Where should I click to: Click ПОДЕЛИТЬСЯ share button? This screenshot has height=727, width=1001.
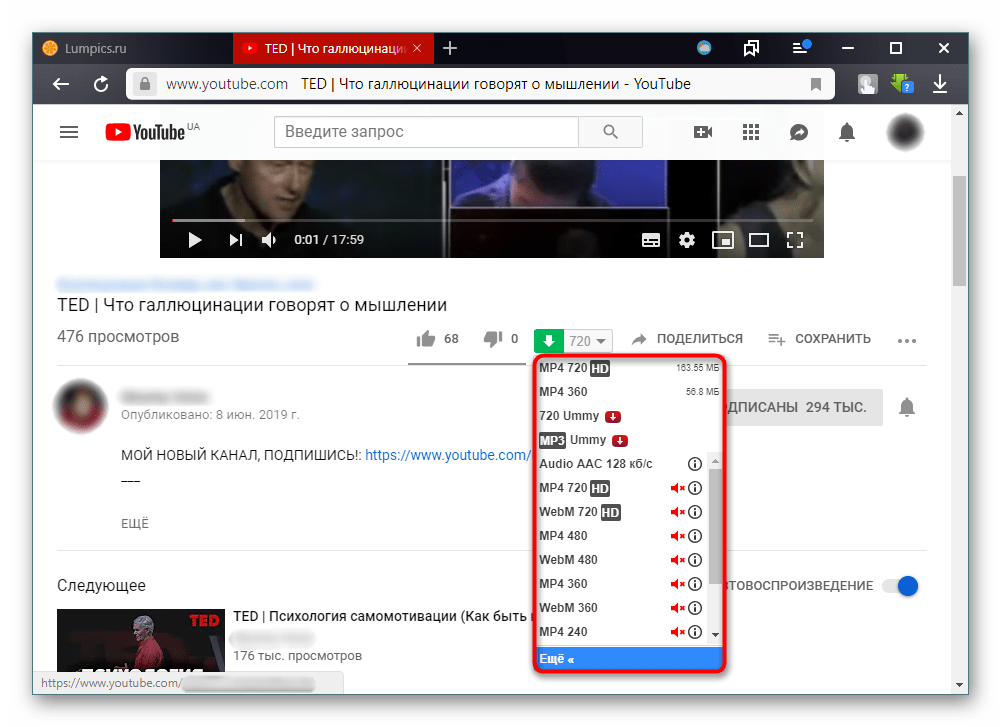coord(688,339)
